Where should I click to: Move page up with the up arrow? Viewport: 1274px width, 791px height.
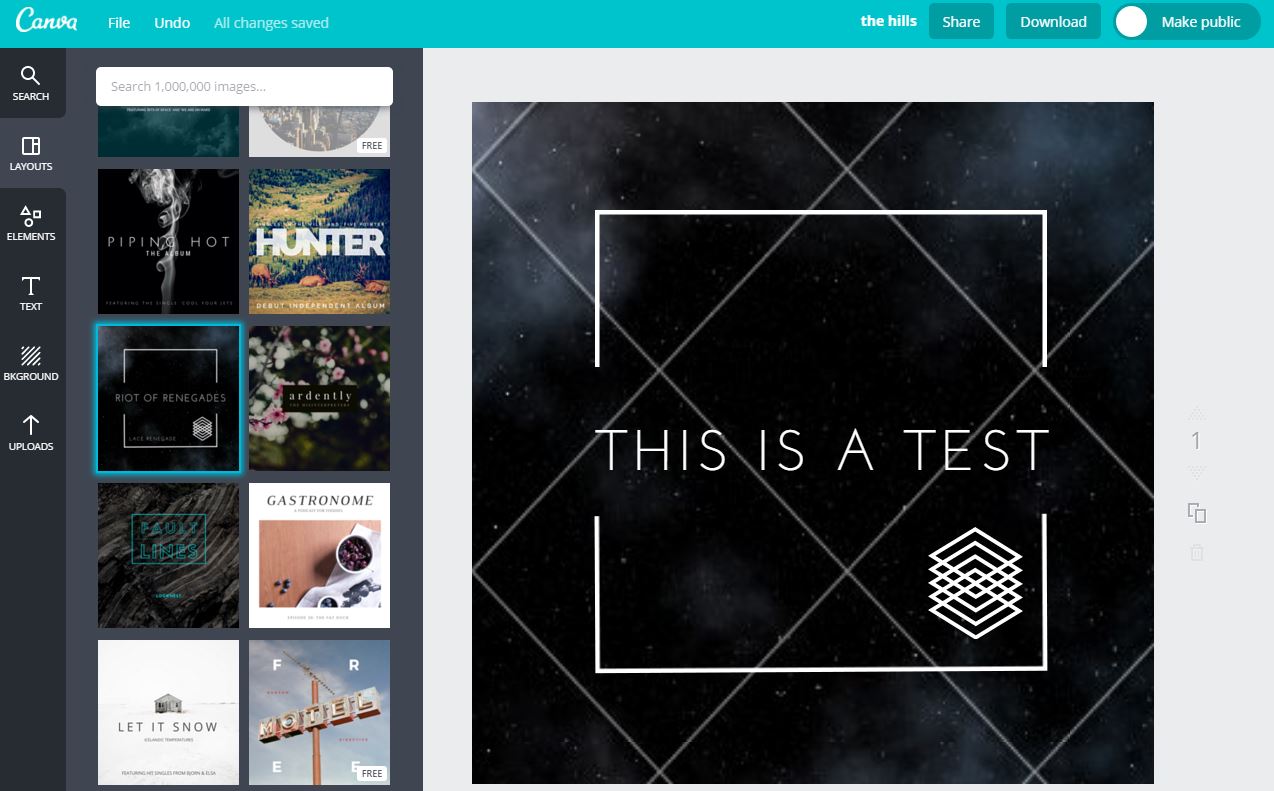point(1197,413)
